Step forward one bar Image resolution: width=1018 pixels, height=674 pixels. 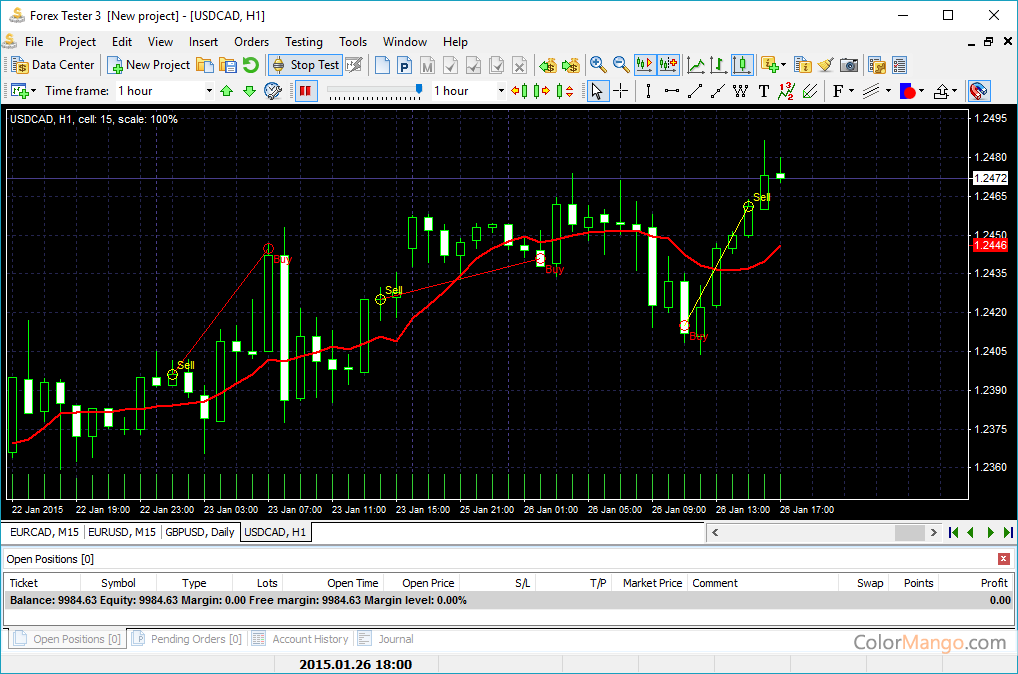[541, 91]
